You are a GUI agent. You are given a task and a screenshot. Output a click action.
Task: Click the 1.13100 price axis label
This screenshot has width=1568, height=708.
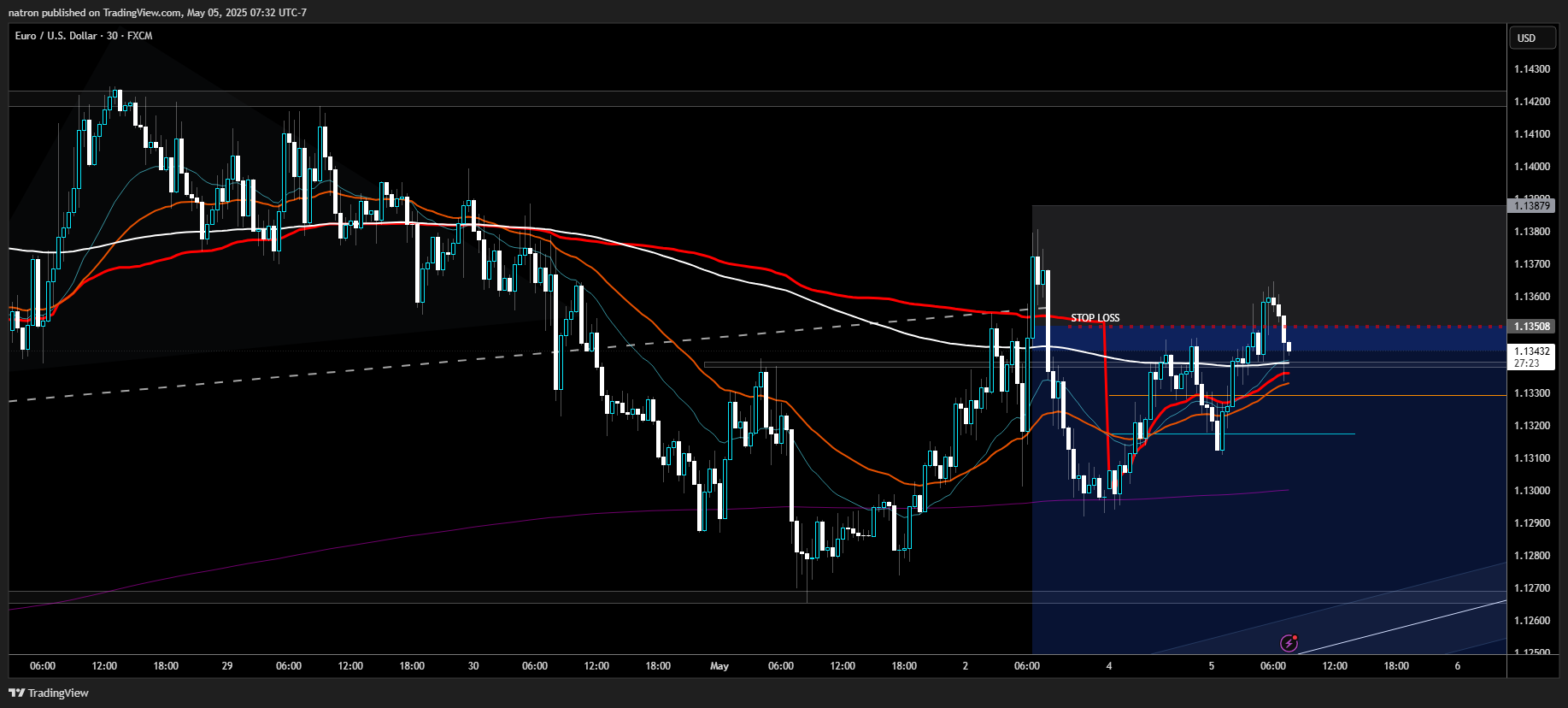coord(1531,458)
